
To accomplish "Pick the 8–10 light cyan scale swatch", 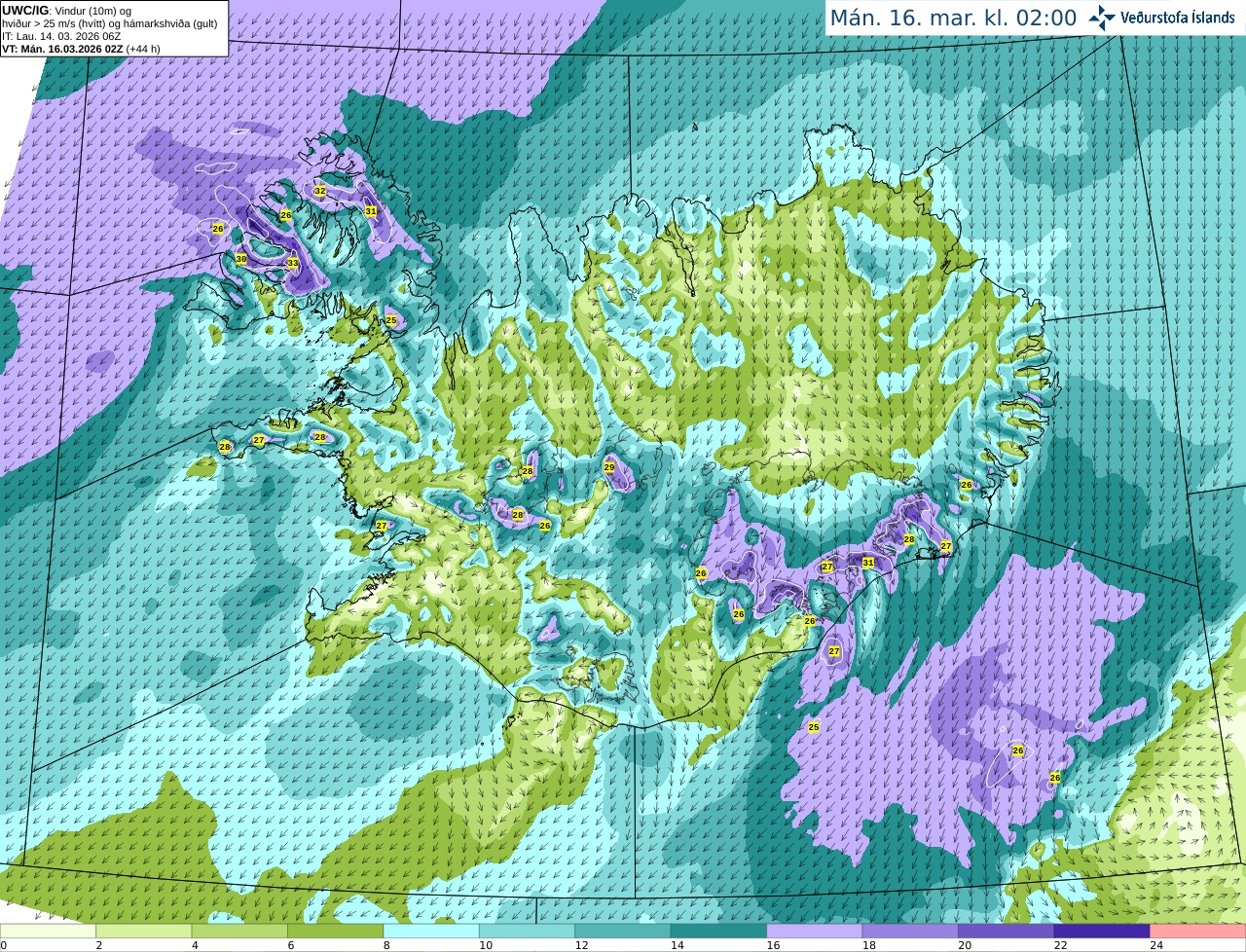I will click(x=431, y=931).
